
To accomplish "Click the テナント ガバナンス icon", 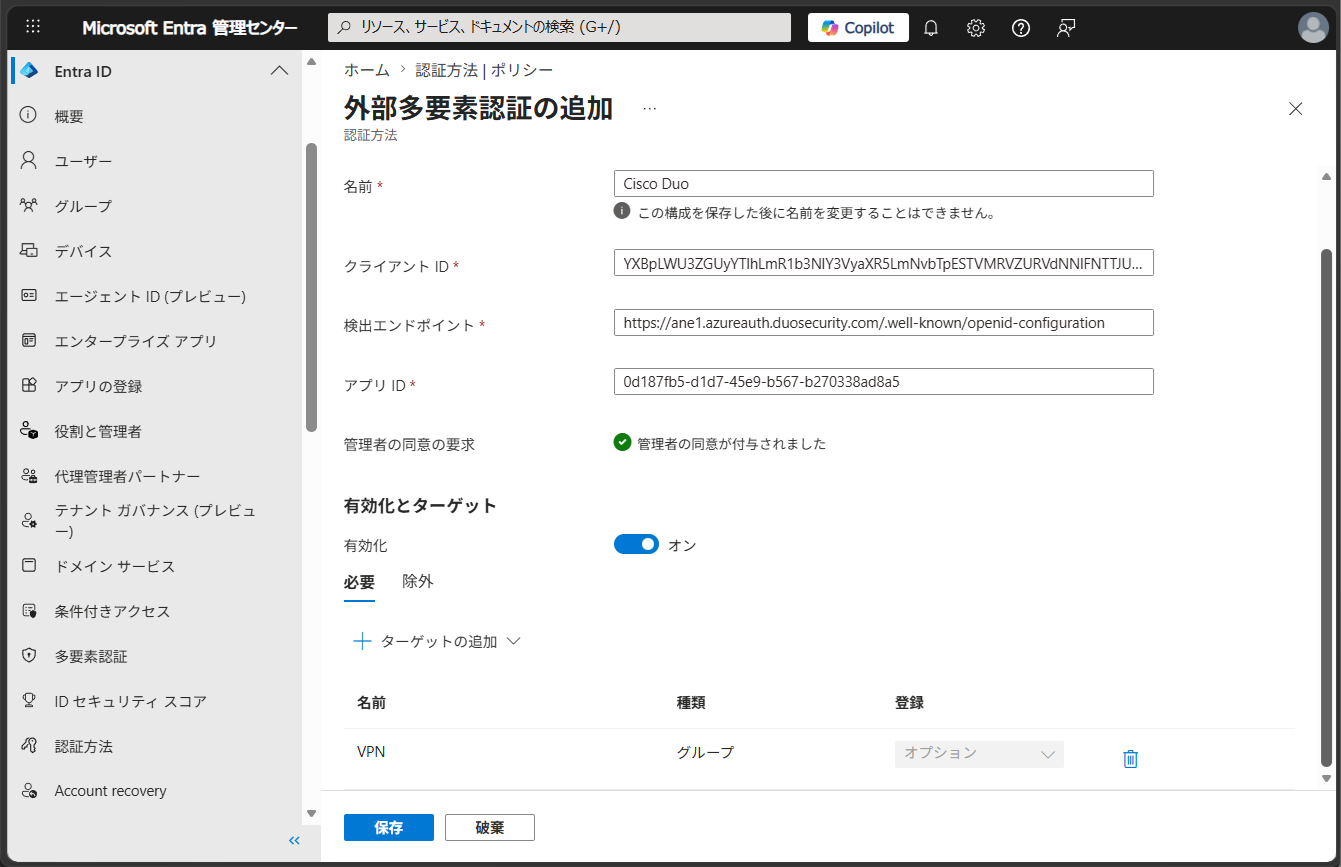I will point(29,521).
